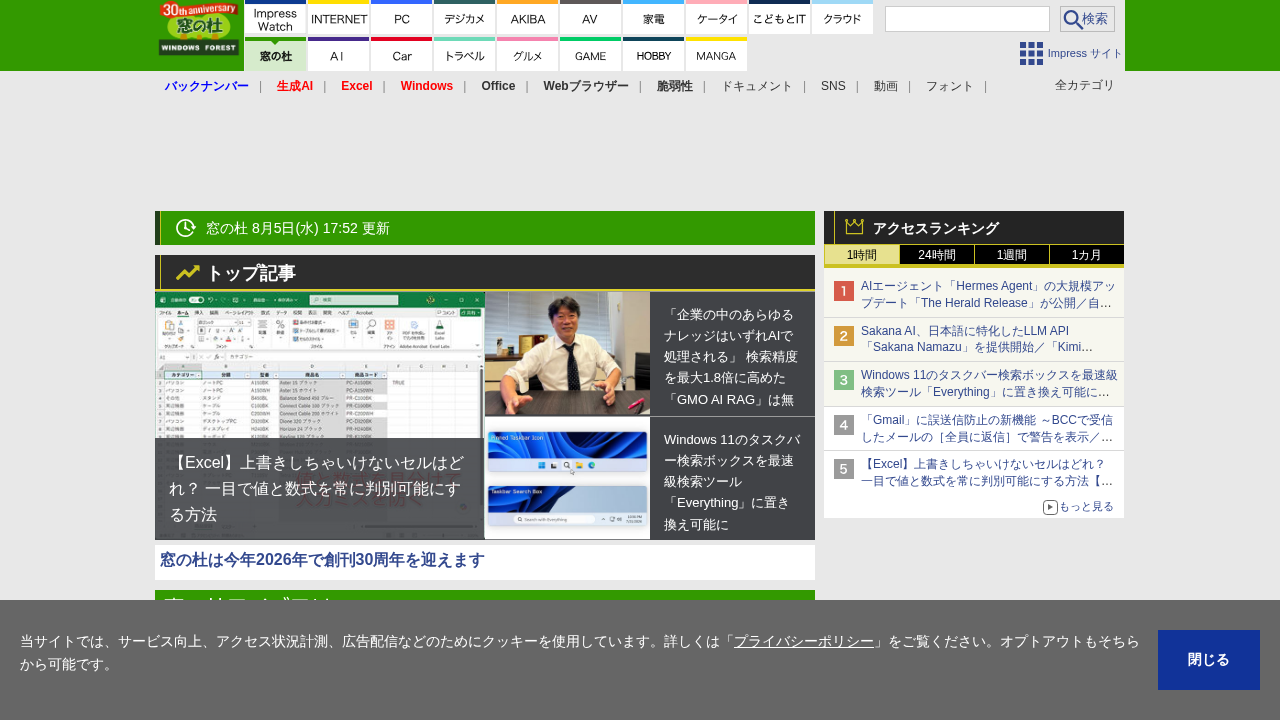Open the INTERNET Watch tab
The image size is (1280, 720).
point(339,18)
